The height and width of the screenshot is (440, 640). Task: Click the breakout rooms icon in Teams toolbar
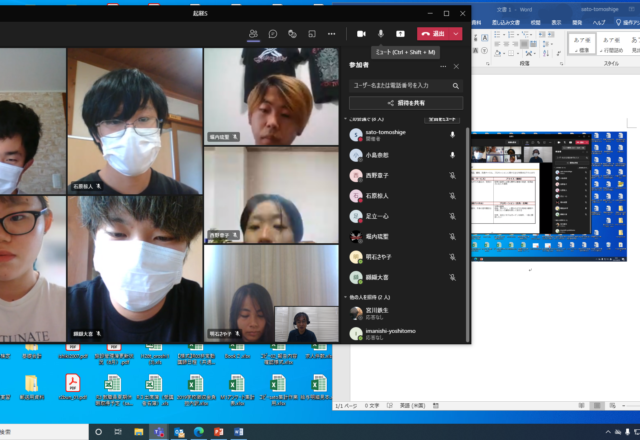[312, 33]
